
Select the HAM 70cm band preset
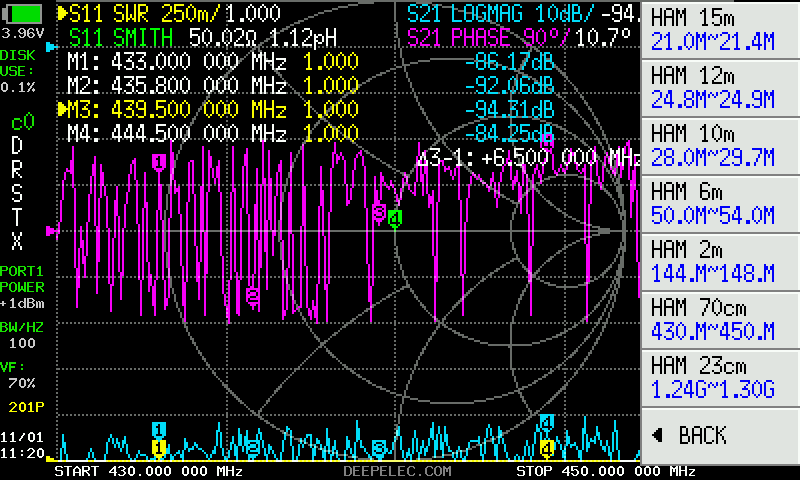720,320
